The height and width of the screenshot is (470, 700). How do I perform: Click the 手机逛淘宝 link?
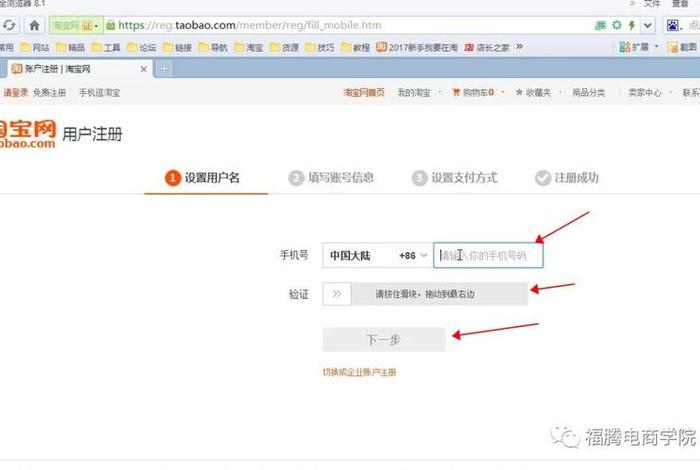pyautogui.click(x=100, y=93)
